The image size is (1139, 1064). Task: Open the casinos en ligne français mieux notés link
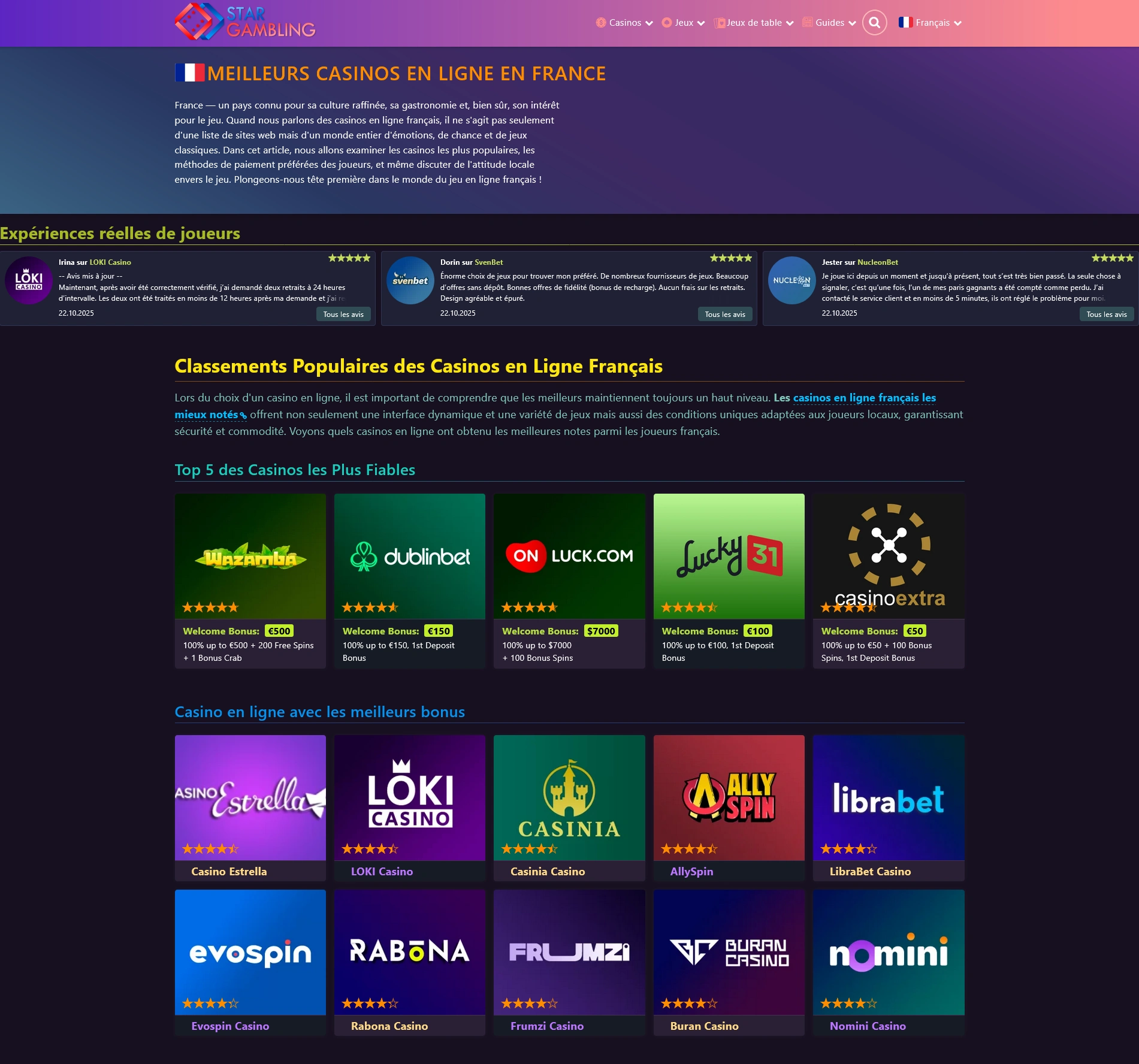pyautogui.click(x=865, y=398)
